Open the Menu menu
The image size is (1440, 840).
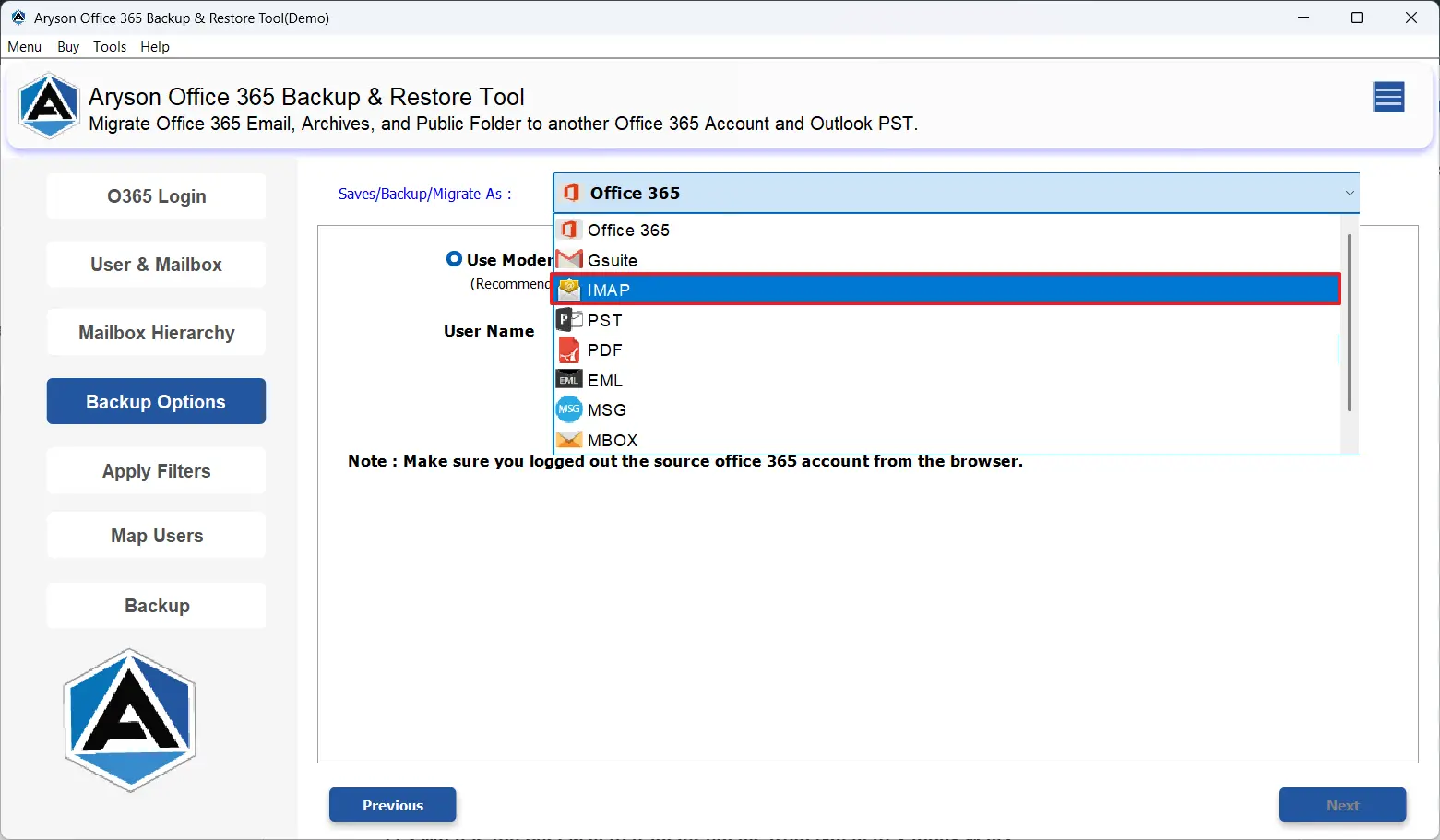(x=25, y=46)
